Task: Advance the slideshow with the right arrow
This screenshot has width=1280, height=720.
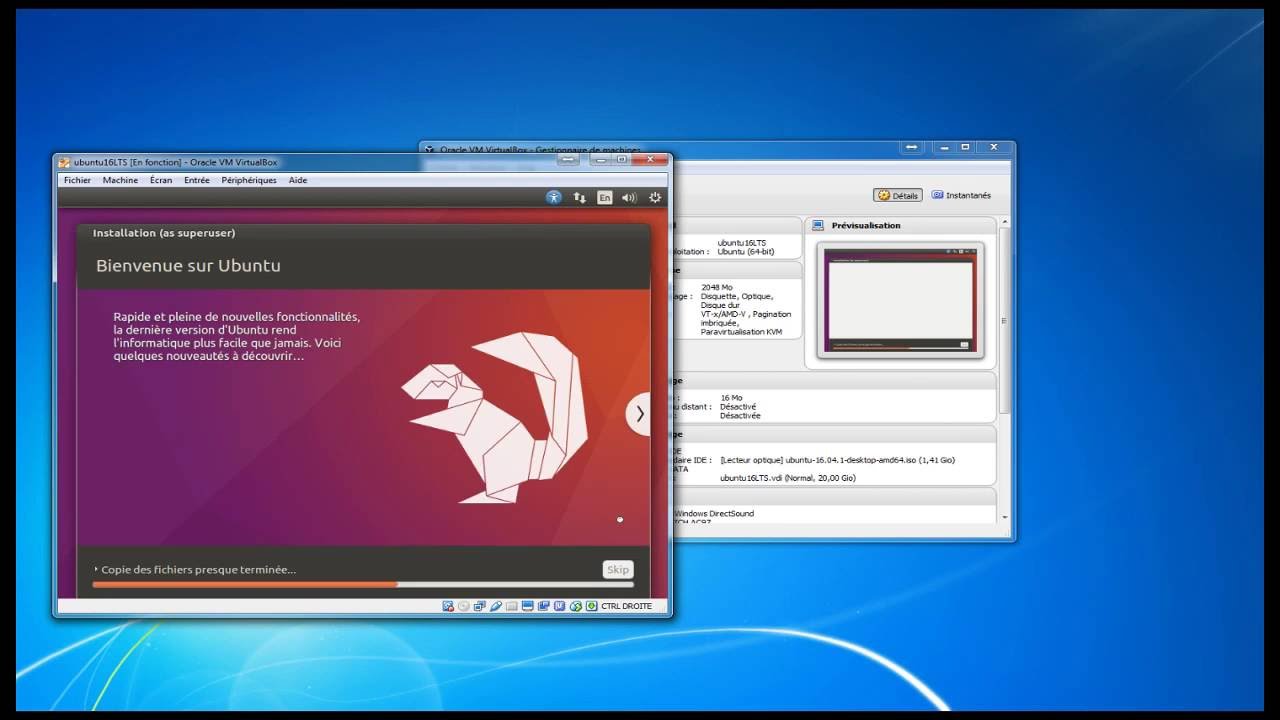Action: click(x=639, y=414)
